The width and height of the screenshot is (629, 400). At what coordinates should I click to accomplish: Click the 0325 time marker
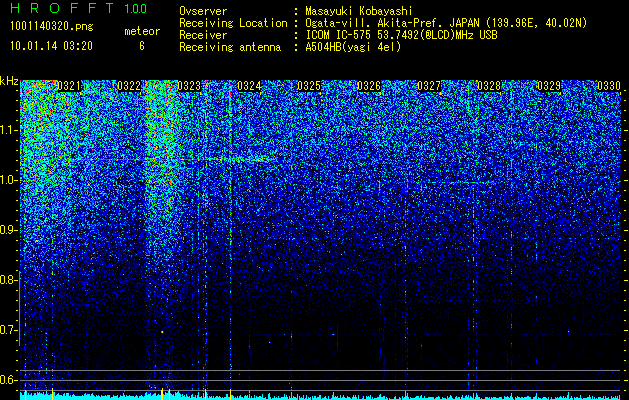[309, 86]
